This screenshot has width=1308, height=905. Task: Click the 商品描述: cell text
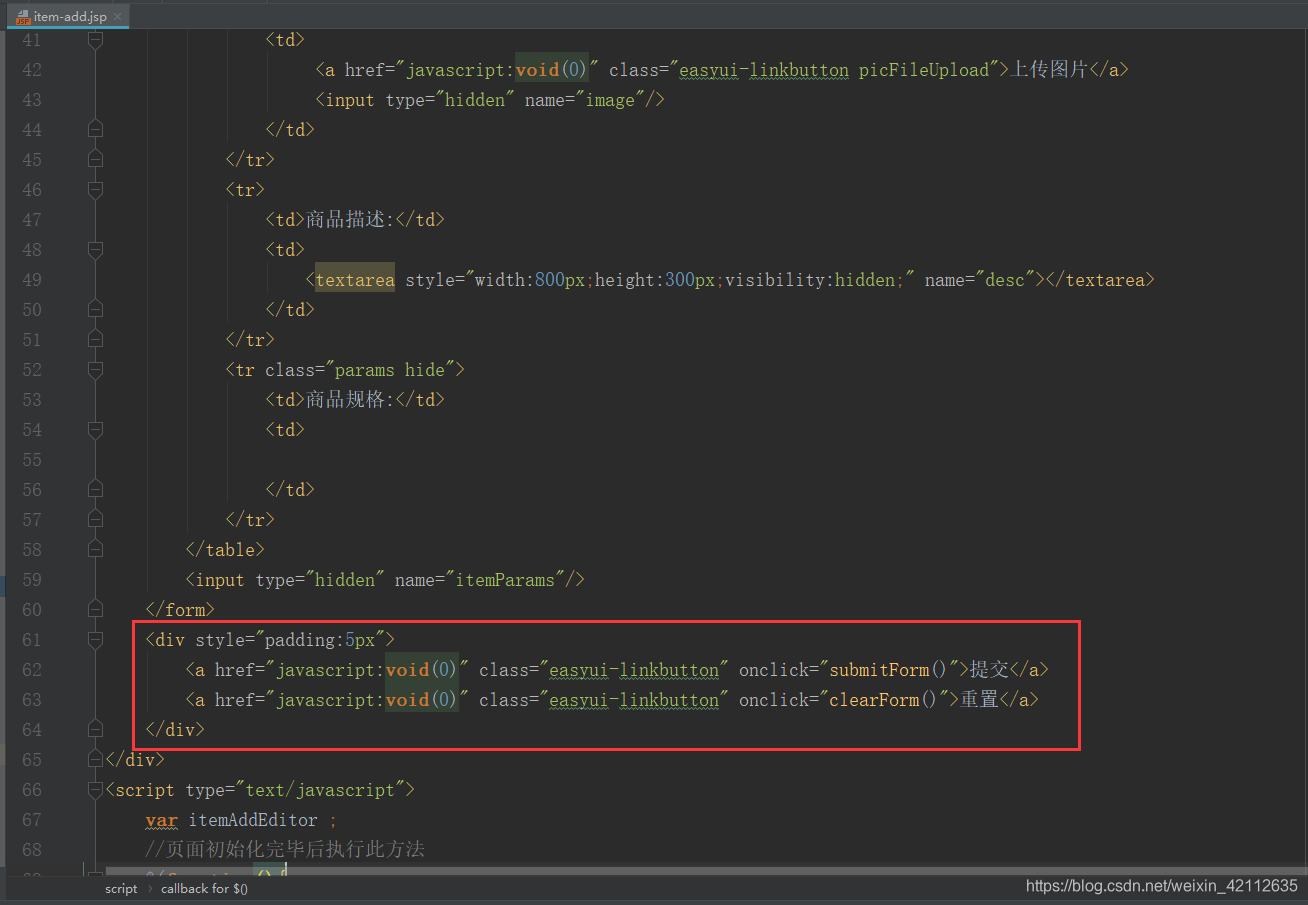click(350, 220)
